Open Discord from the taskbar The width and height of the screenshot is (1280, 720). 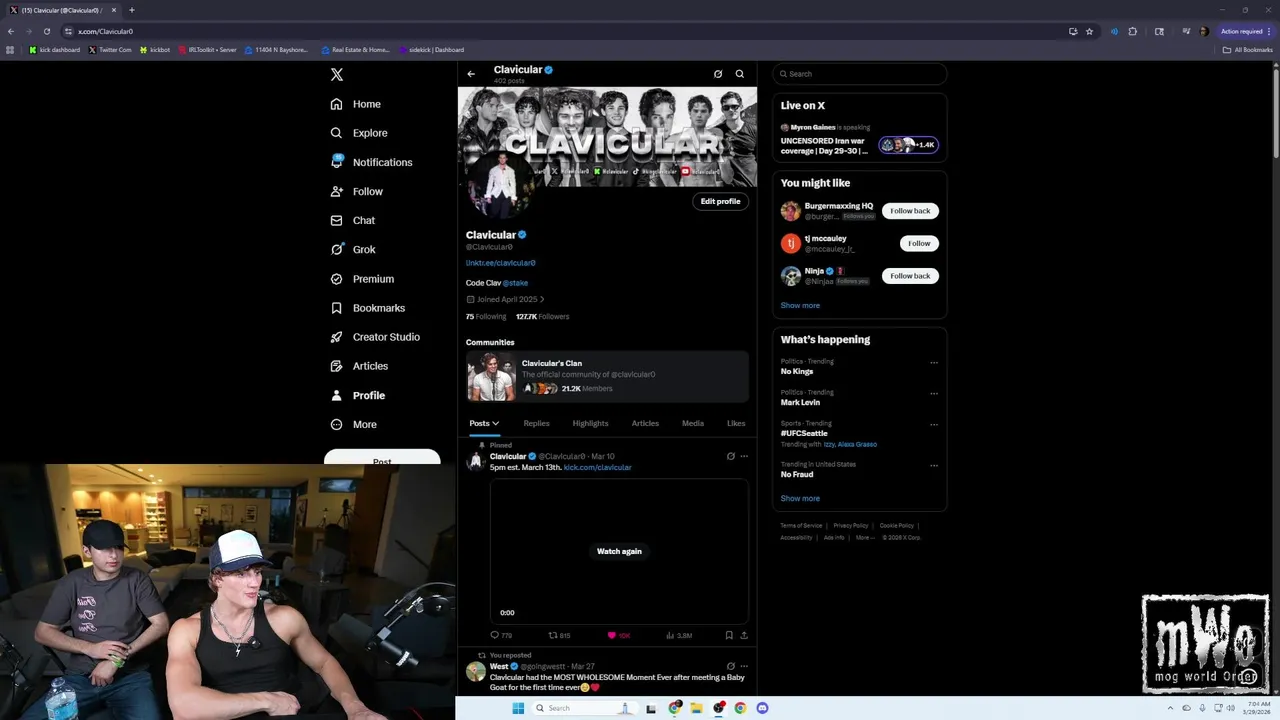pyautogui.click(x=762, y=708)
